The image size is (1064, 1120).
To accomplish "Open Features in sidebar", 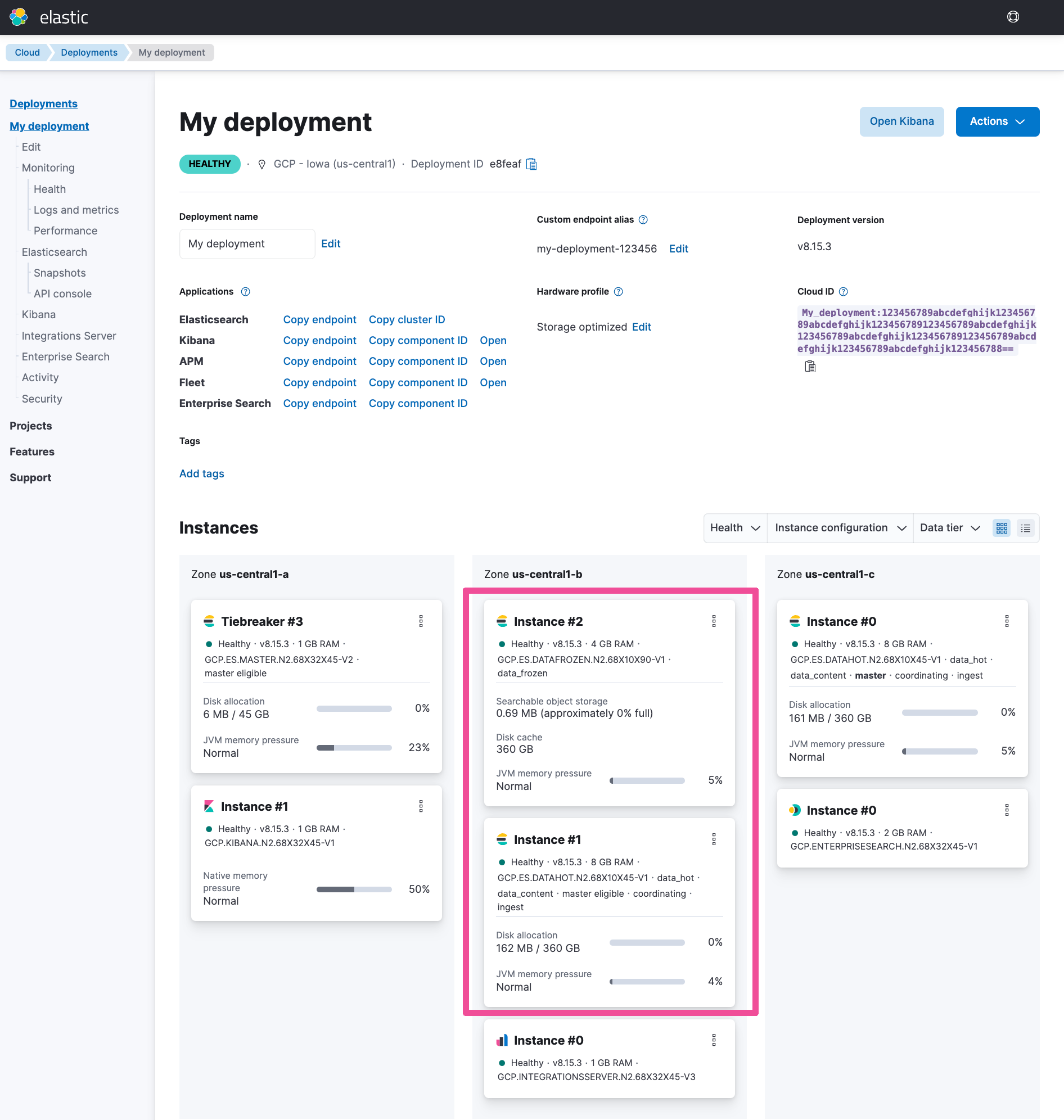I will pyautogui.click(x=31, y=452).
